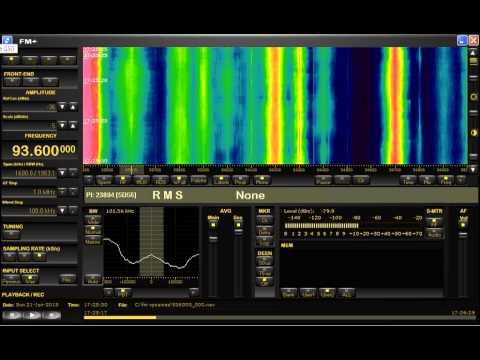Turn the MKR marker On
The height and width of the screenshot is (360, 480).
(265, 220)
